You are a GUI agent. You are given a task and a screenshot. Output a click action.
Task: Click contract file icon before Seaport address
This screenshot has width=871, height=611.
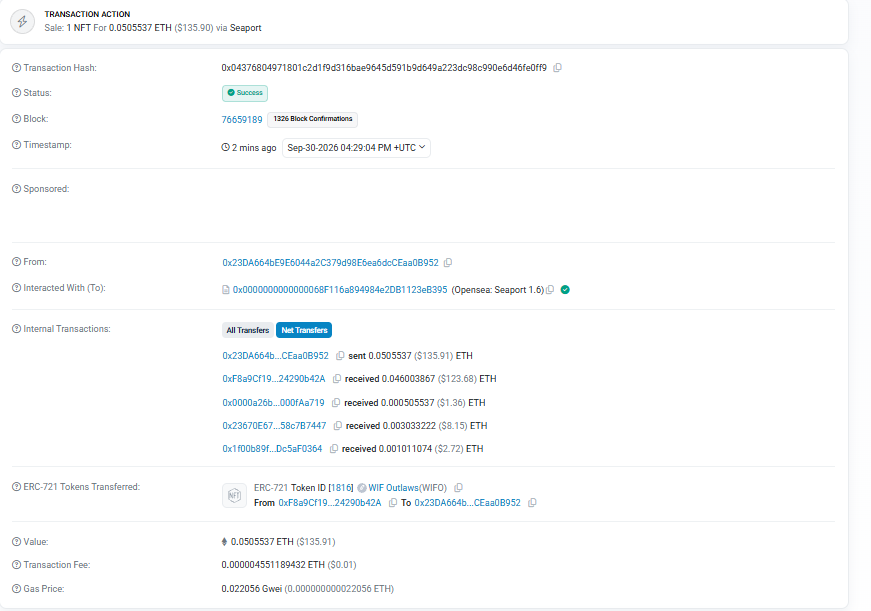(x=226, y=290)
